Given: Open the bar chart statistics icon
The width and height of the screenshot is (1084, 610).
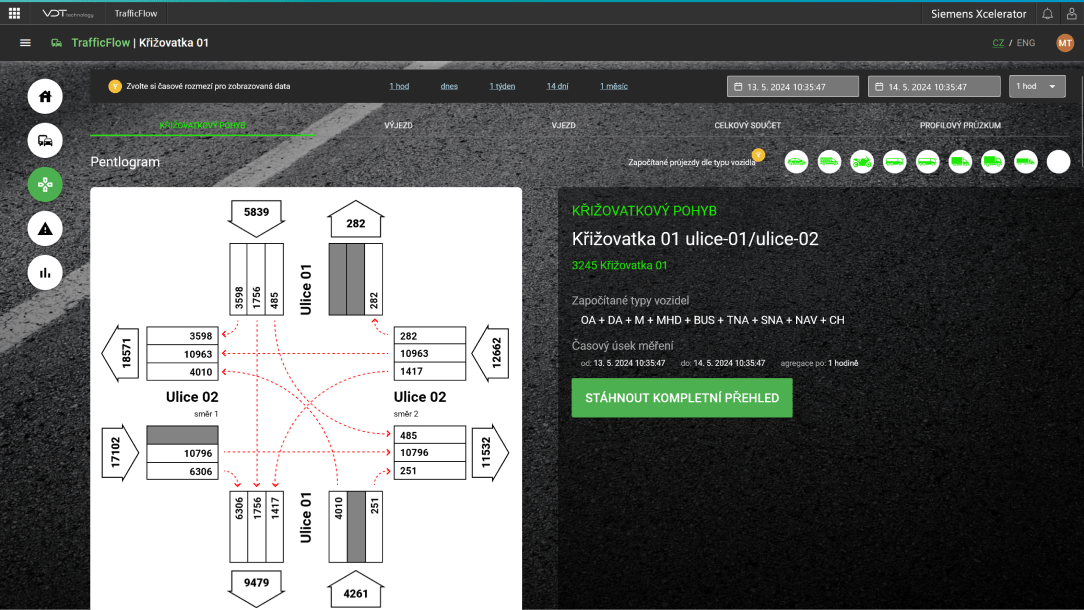Looking at the screenshot, I should coord(45,272).
